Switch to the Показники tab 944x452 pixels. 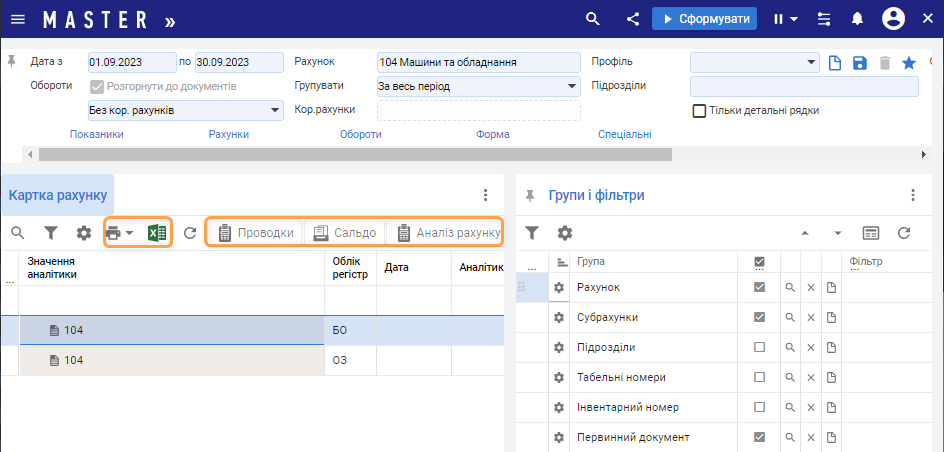97,134
